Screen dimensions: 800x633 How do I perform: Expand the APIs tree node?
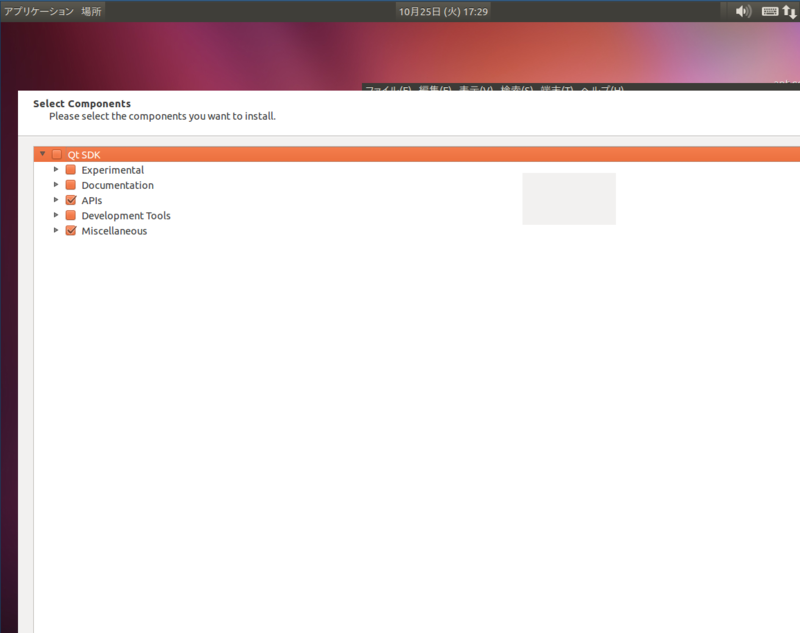tap(56, 200)
